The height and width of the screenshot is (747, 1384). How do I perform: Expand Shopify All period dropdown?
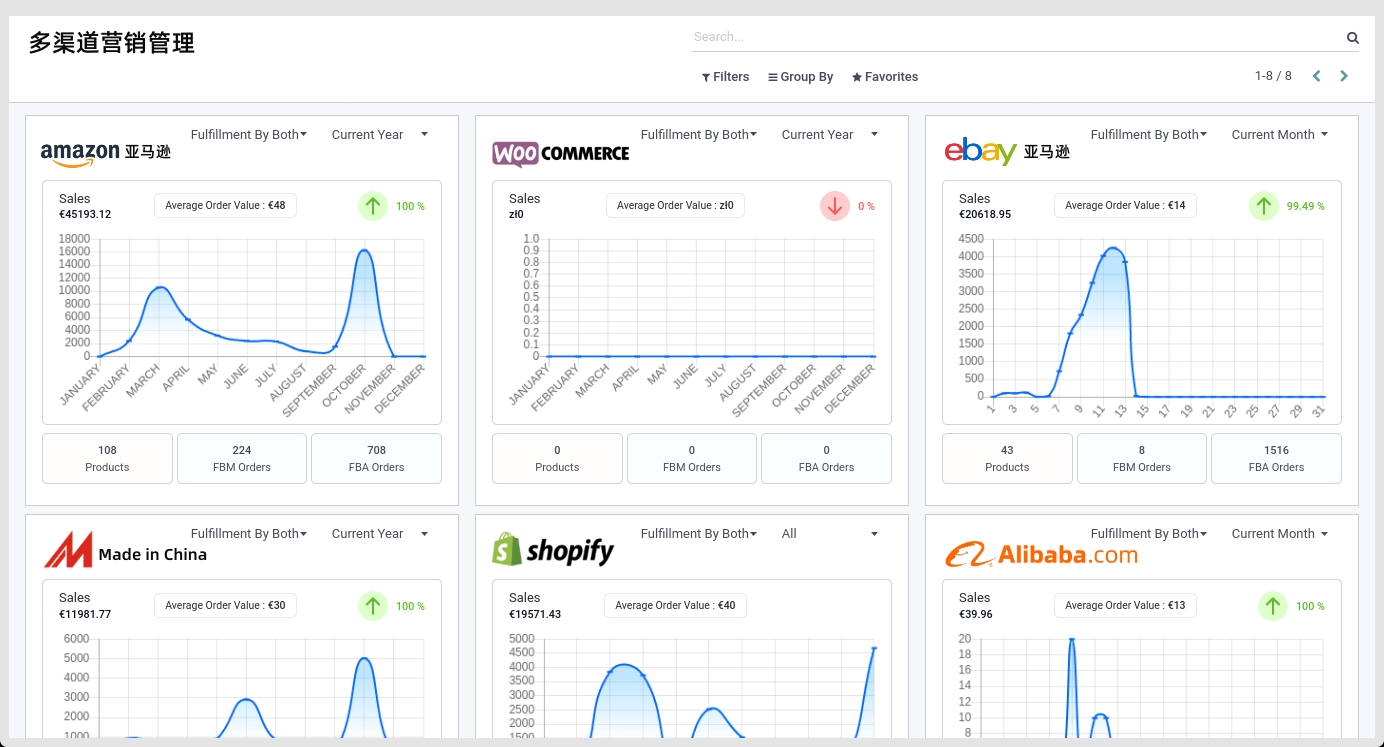coord(830,534)
